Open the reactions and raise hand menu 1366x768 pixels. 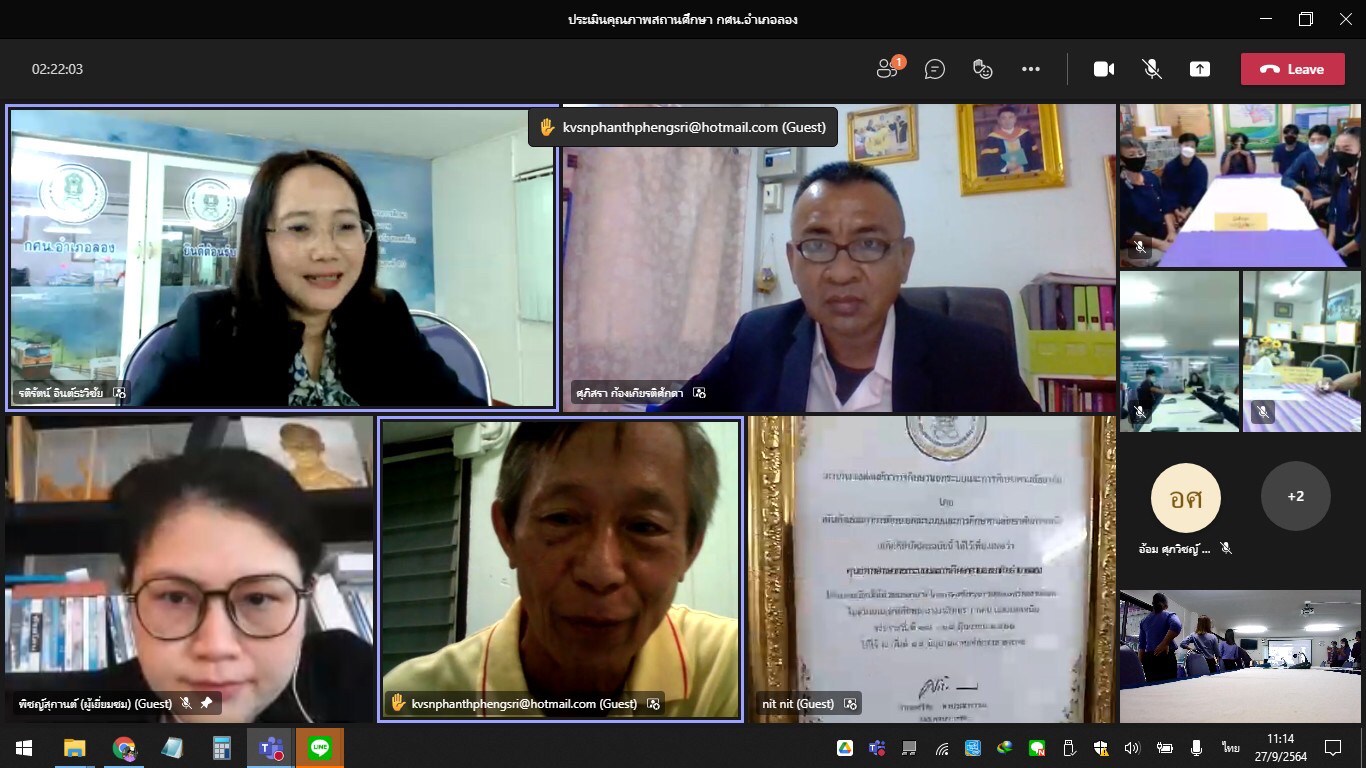[x=983, y=69]
